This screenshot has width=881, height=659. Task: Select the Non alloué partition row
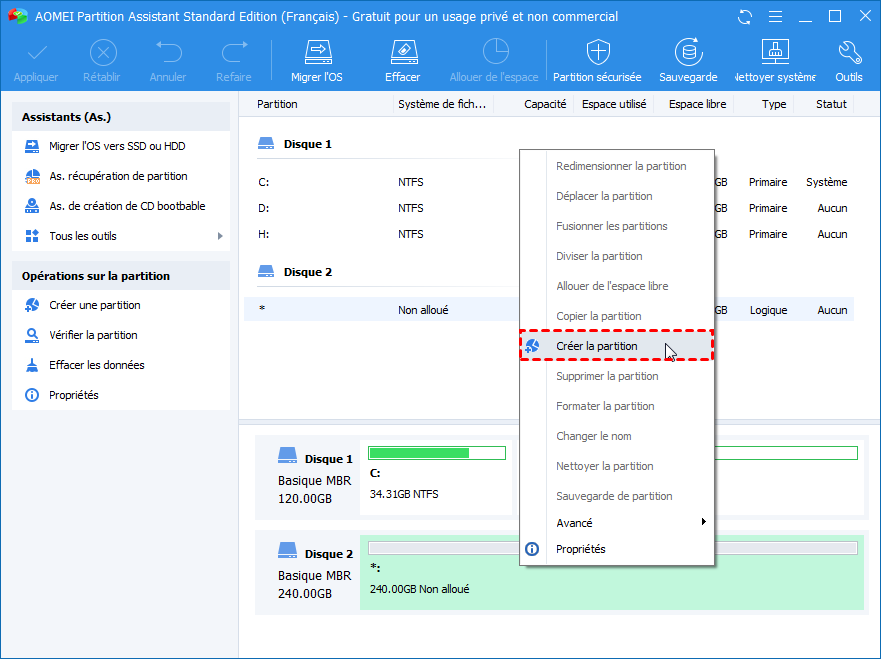pos(549,310)
